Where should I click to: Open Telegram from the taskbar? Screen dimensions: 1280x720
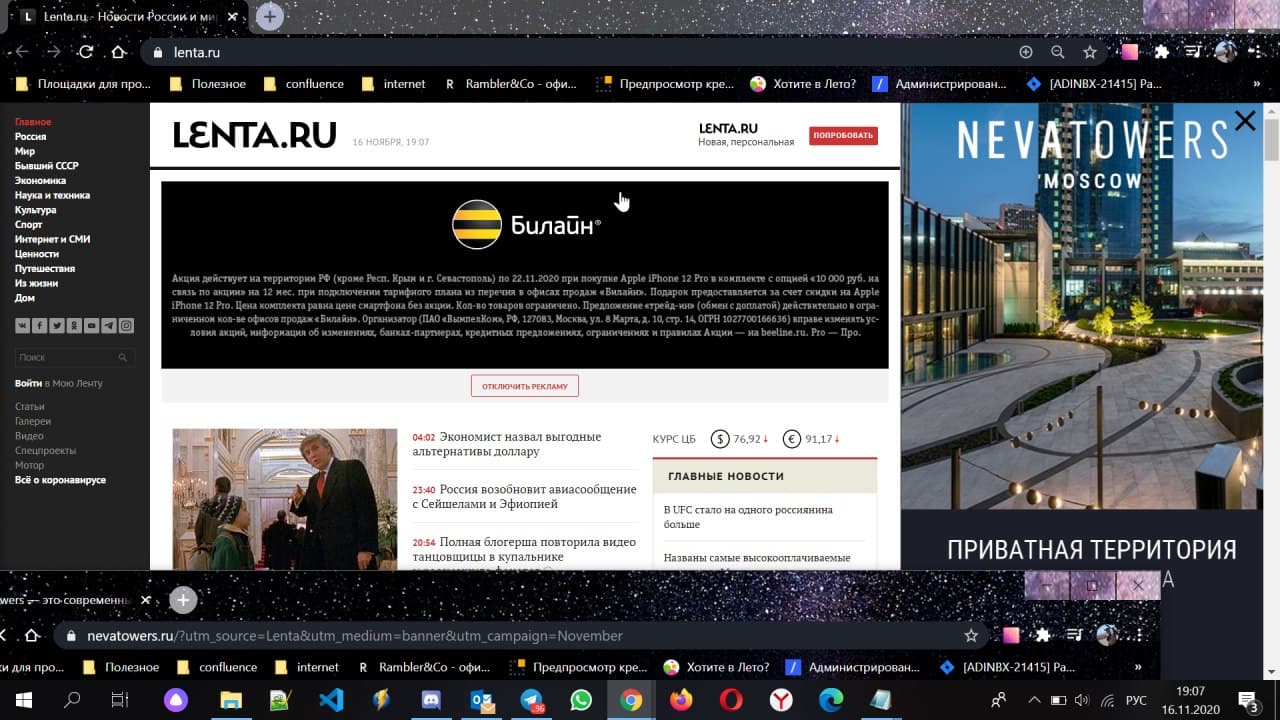click(x=531, y=700)
